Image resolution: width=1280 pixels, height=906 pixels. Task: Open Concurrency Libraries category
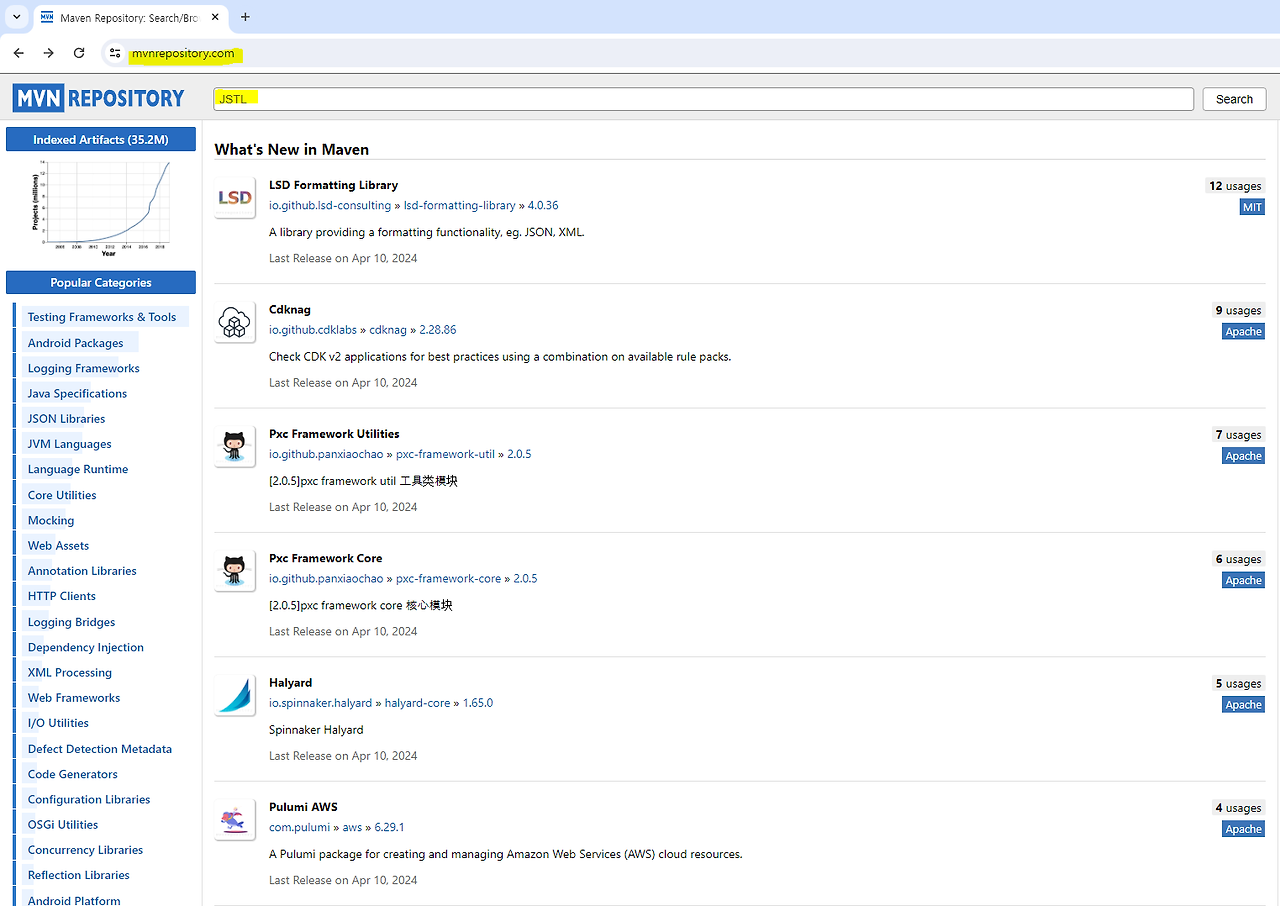86,850
